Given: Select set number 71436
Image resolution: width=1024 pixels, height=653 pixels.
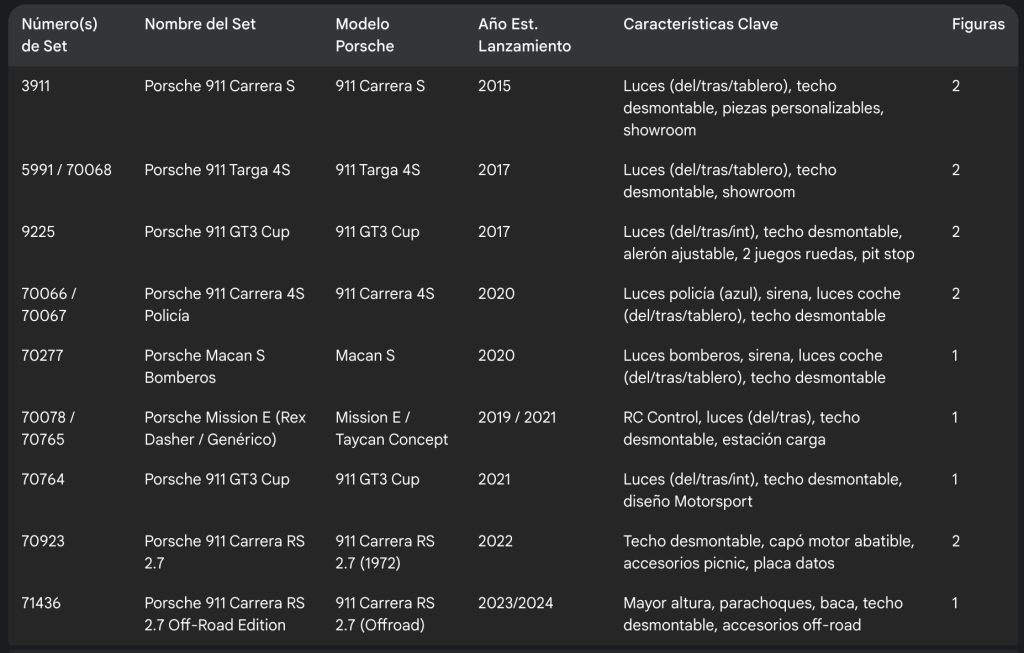Looking at the screenshot, I should click(x=42, y=603).
